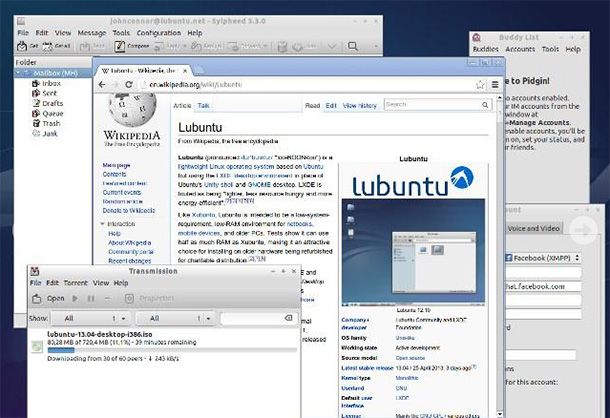This screenshot has height=418, width=610.
Task: Switch to the Talk tab on Wikipedia
Action: point(204,105)
